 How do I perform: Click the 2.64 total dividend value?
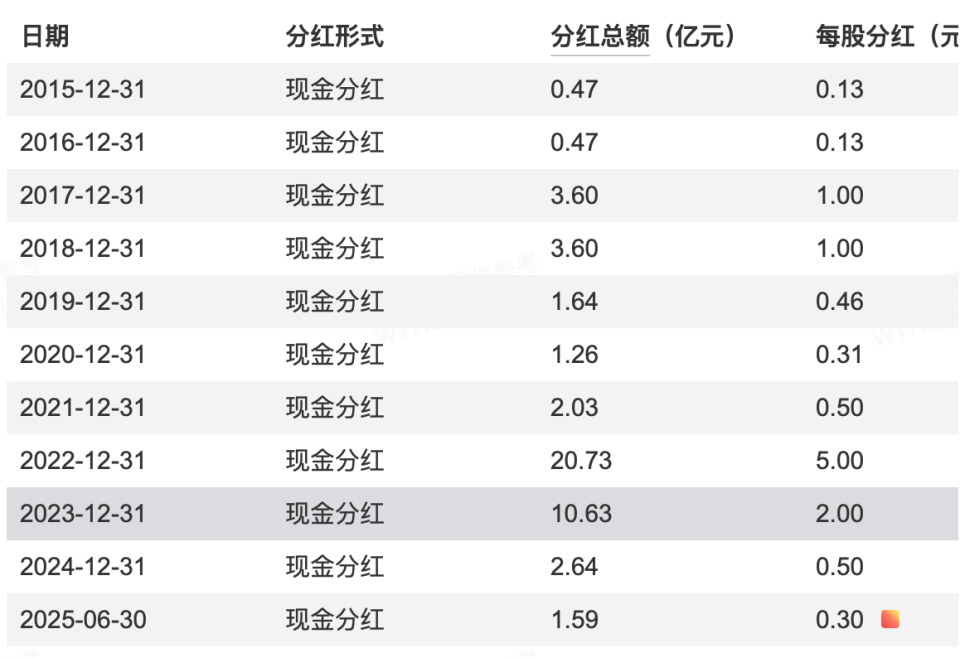574,566
